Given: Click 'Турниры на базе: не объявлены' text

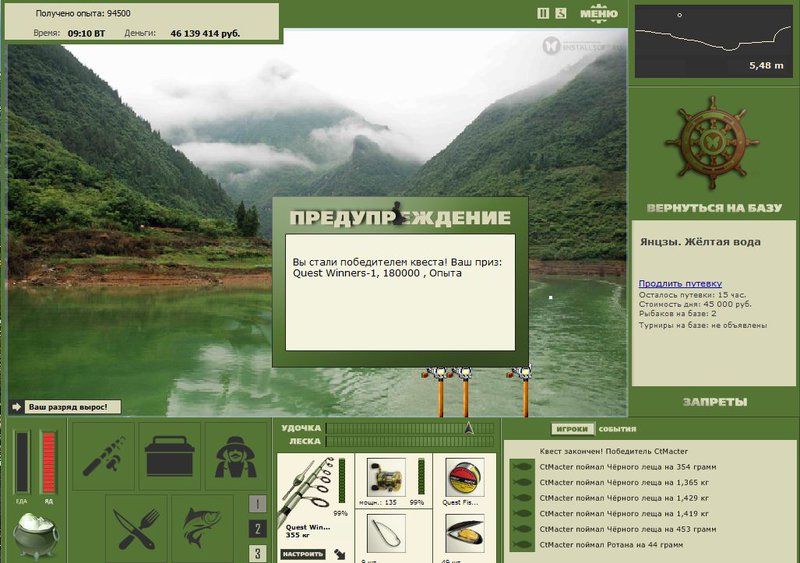Looking at the screenshot, I should [703, 325].
